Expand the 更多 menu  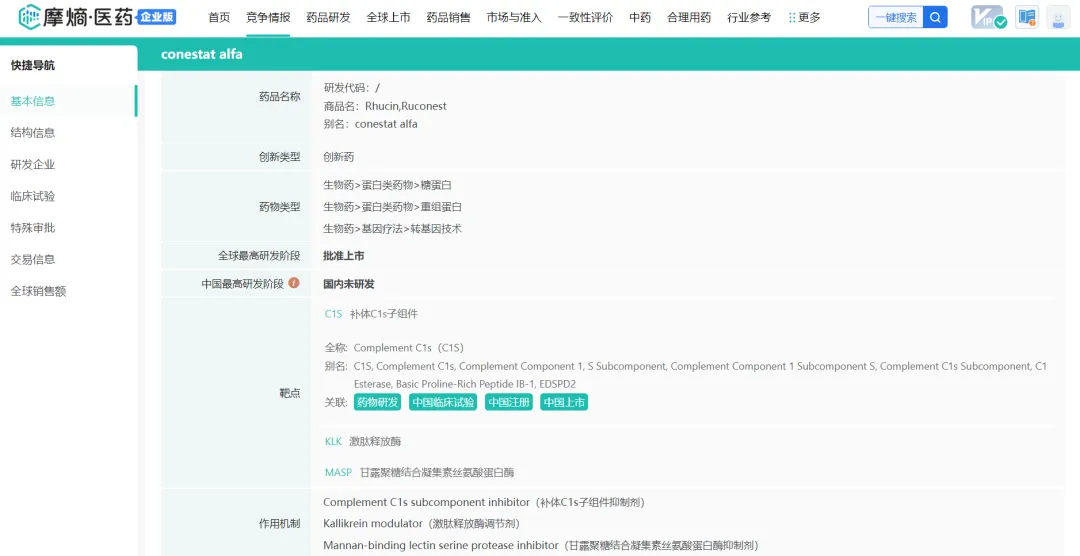pyautogui.click(x=804, y=17)
